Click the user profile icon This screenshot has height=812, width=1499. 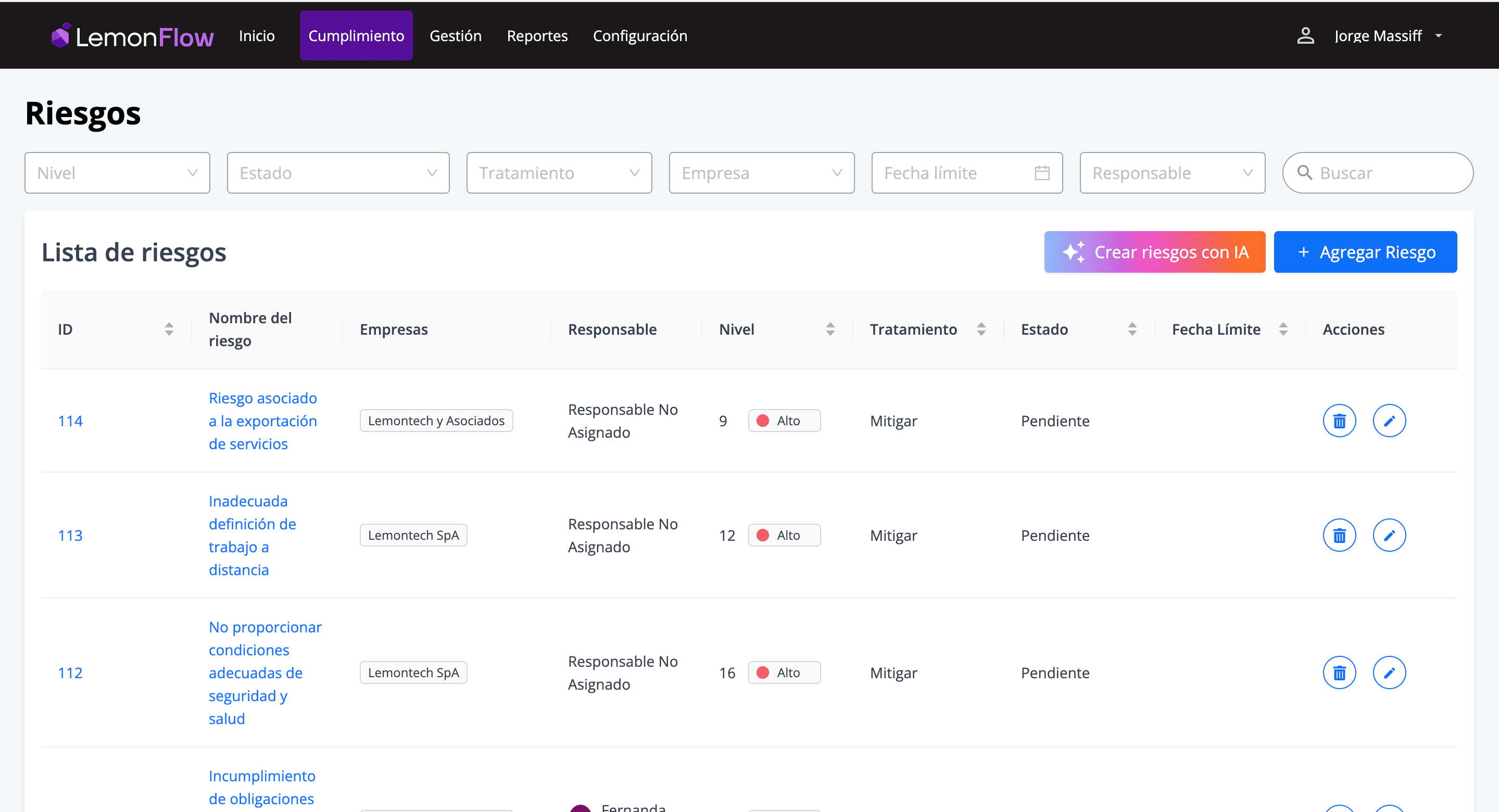click(1305, 36)
